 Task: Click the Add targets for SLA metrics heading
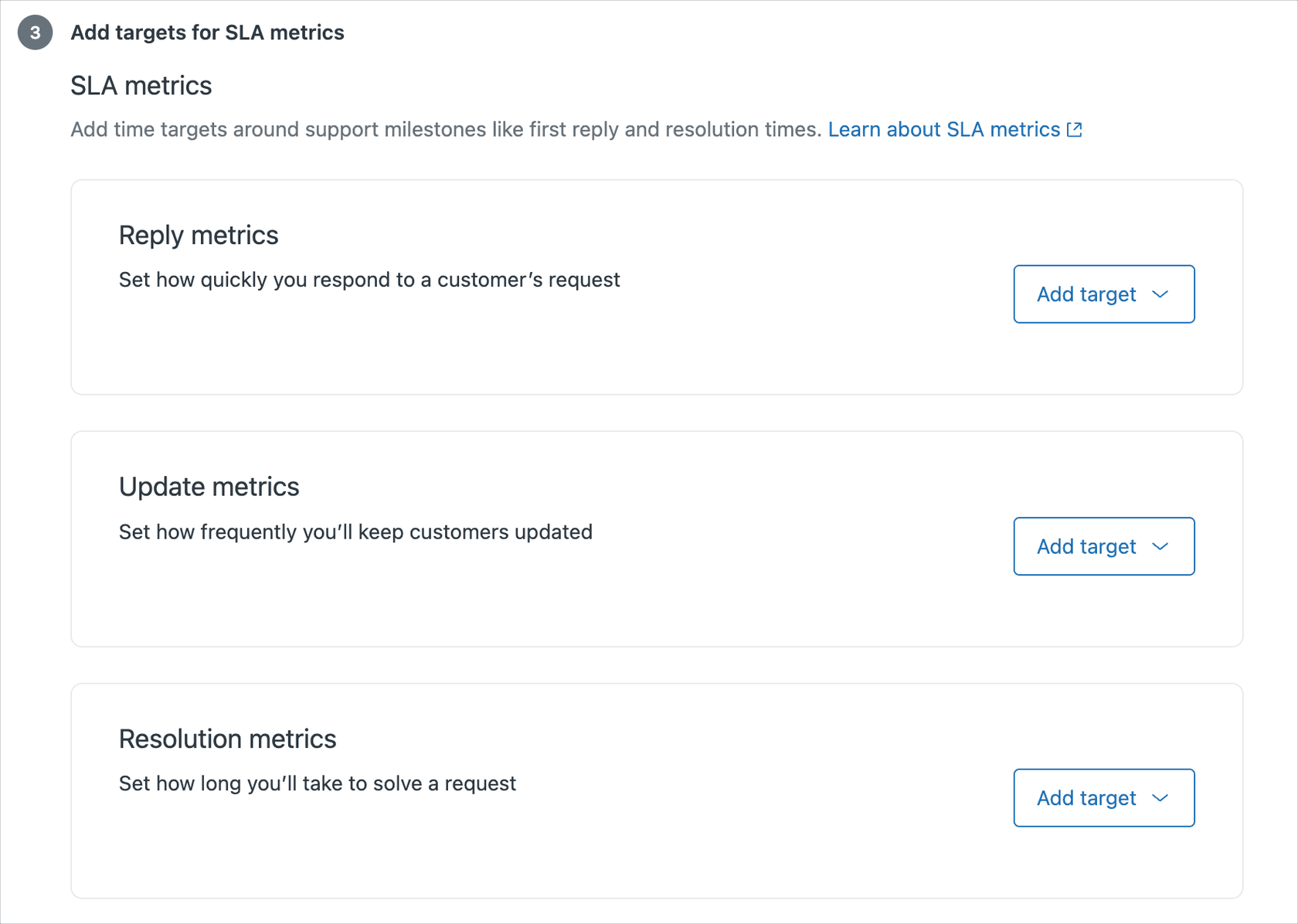tap(207, 32)
